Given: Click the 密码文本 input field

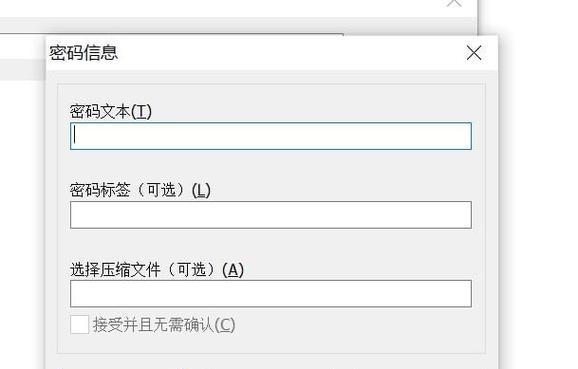Looking at the screenshot, I should (x=271, y=136).
